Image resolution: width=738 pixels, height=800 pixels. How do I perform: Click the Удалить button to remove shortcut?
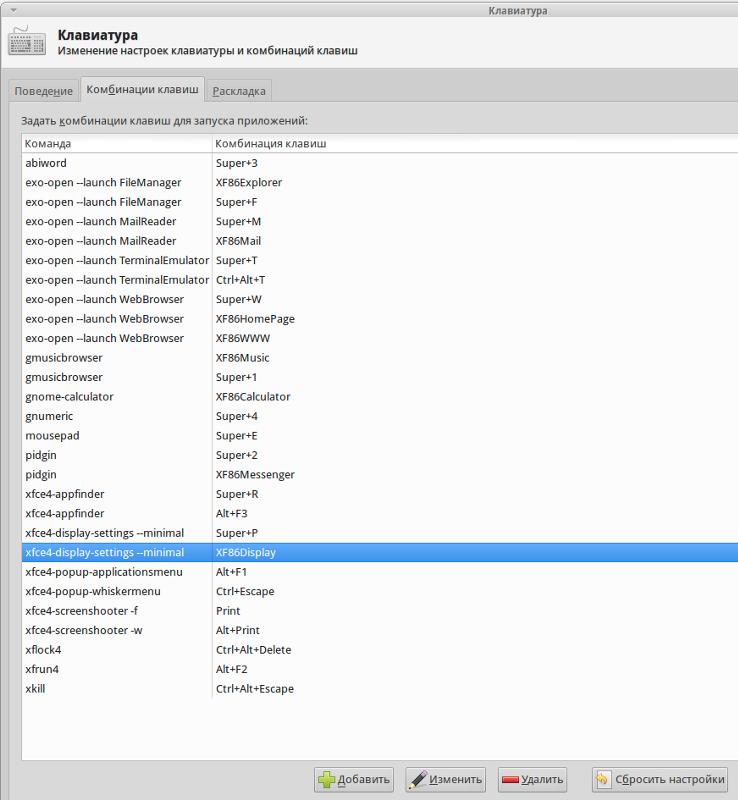click(x=532, y=780)
